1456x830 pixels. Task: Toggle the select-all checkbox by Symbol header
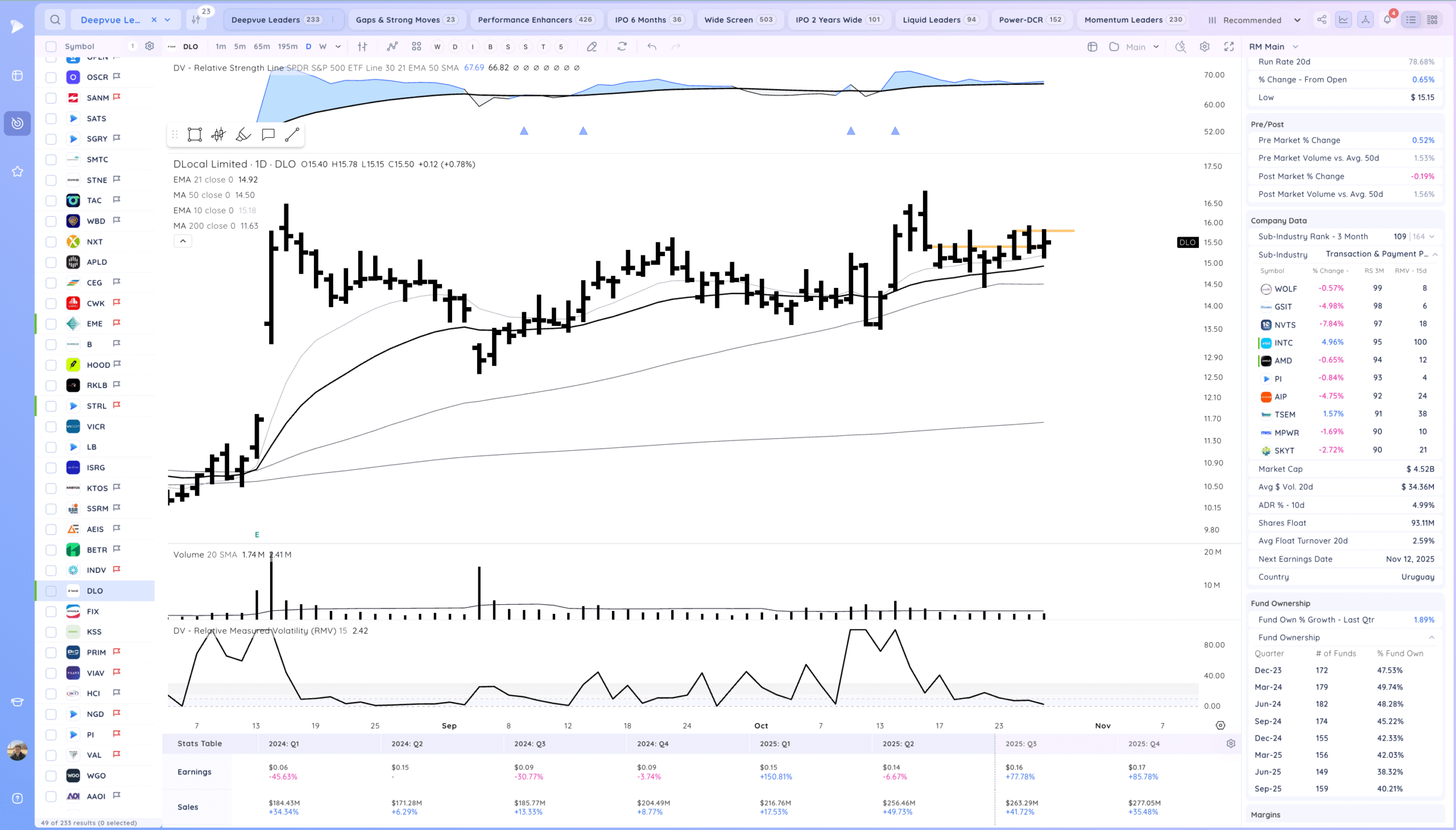pyautogui.click(x=51, y=47)
